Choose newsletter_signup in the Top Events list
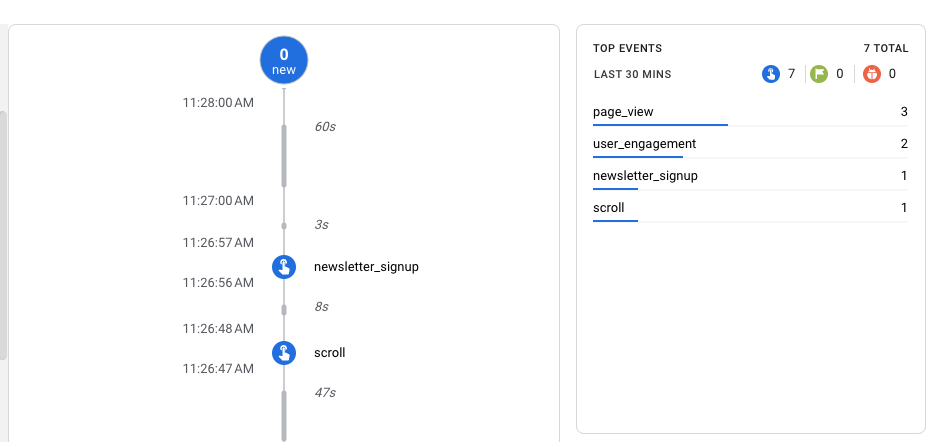This screenshot has width=933, height=442. click(x=645, y=176)
